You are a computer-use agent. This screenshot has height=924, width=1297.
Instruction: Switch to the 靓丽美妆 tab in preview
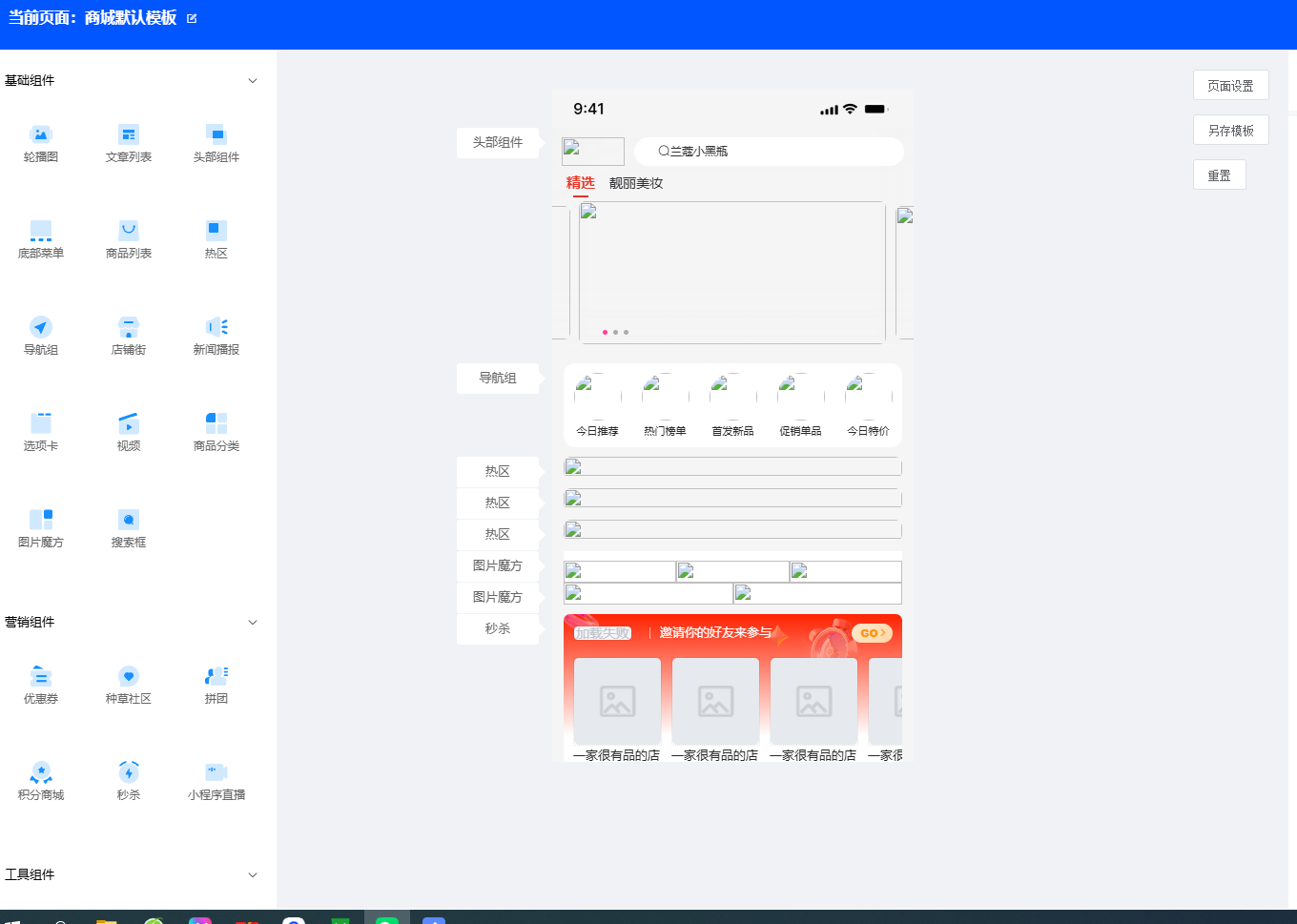click(x=635, y=183)
